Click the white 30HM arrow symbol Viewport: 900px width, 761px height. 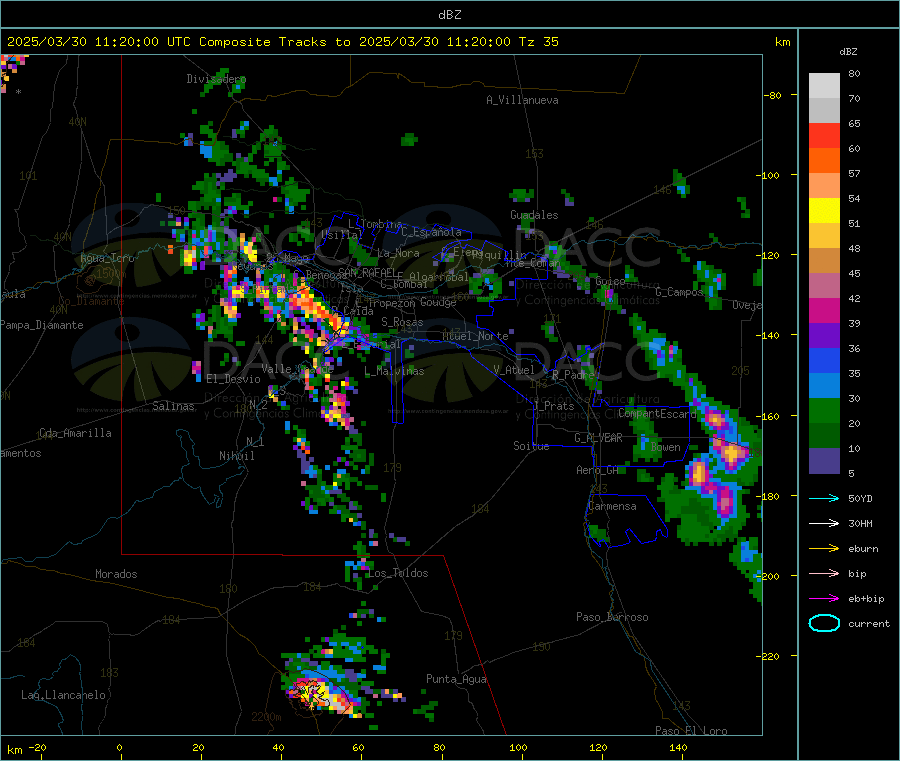(824, 523)
